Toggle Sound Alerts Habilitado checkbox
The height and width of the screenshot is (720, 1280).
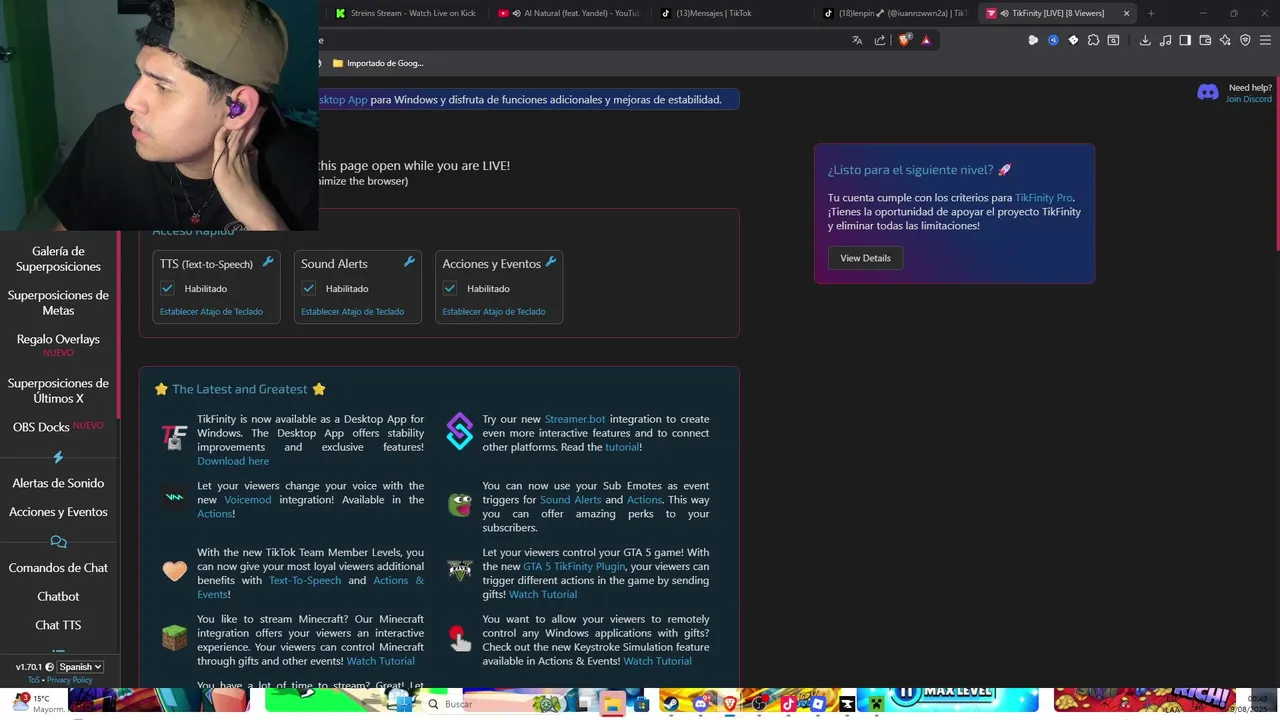tap(309, 288)
